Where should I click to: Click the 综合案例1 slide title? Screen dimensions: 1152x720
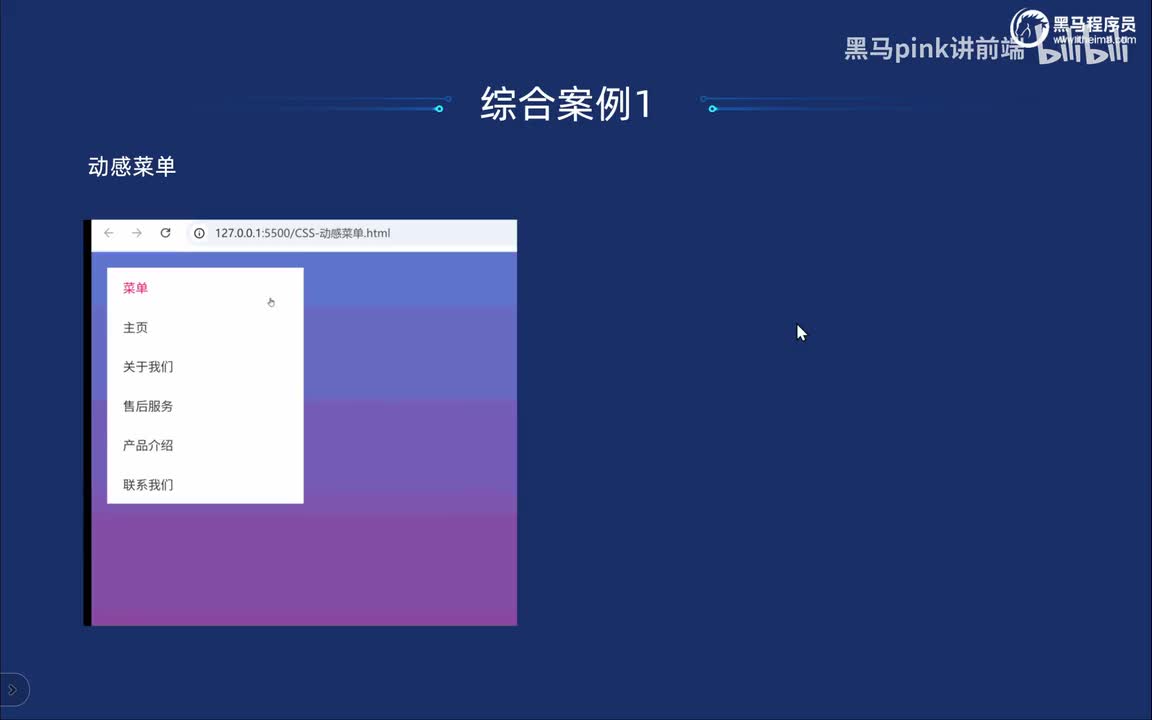point(566,104)
